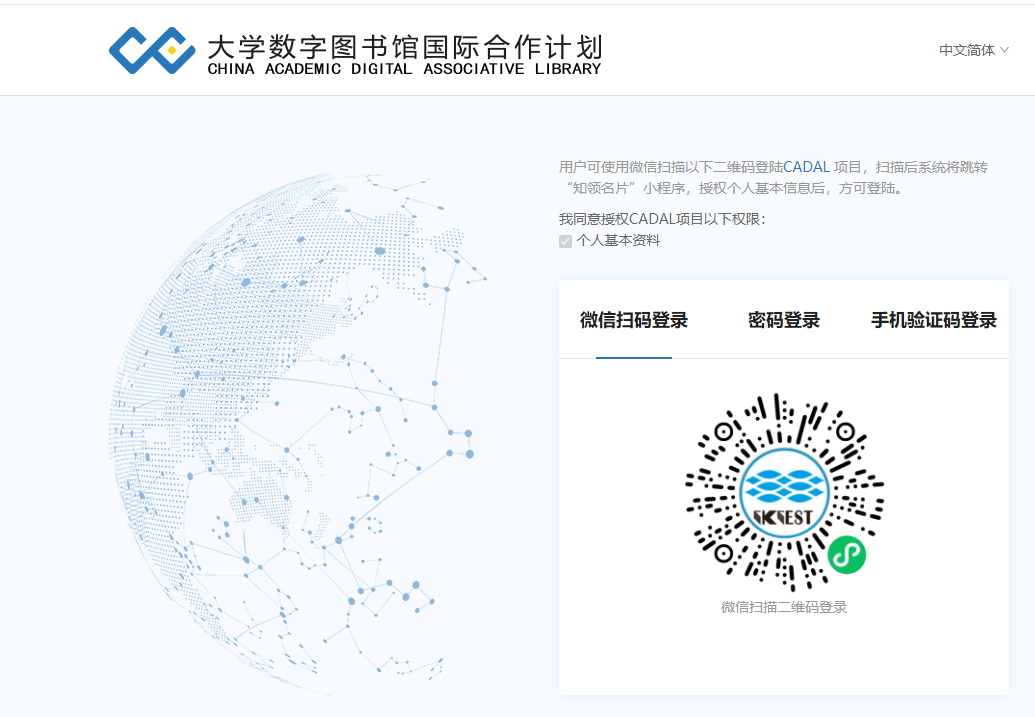The image size is (1035, 717).
Task: Open the 中文简体 language dropdown
Action: [974, 50]
